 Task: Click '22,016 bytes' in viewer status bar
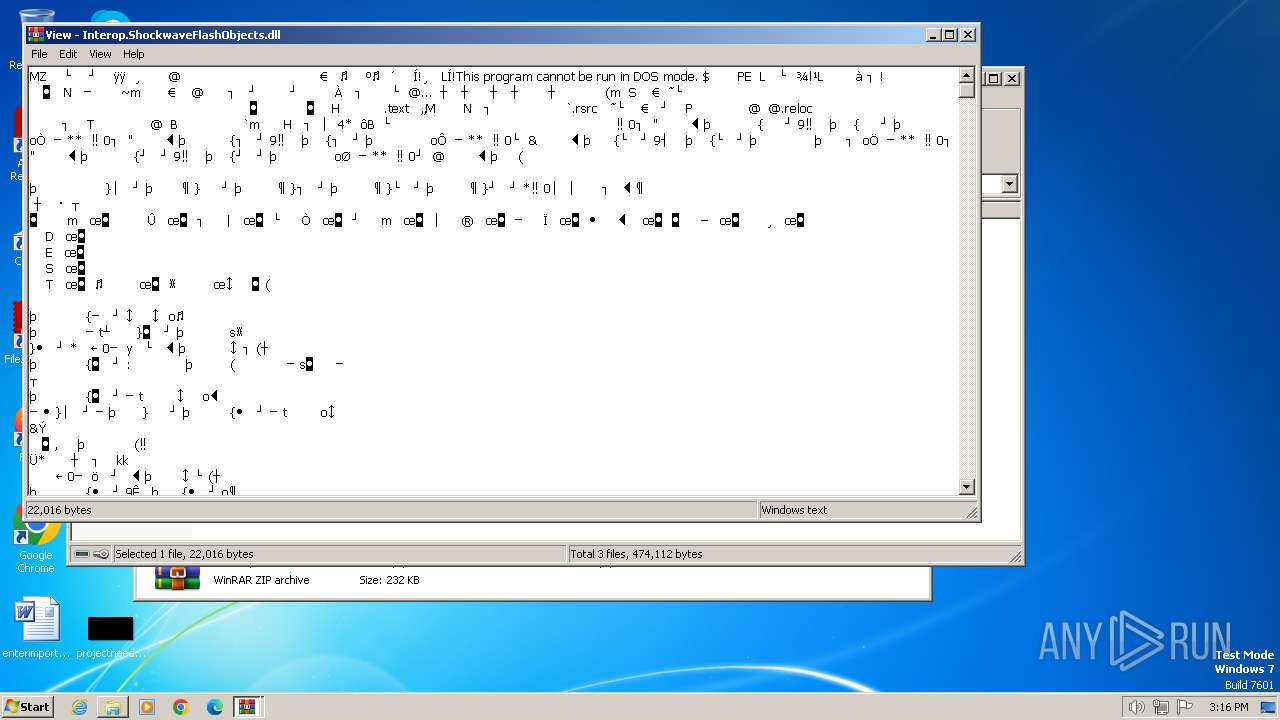pos(59,510)
